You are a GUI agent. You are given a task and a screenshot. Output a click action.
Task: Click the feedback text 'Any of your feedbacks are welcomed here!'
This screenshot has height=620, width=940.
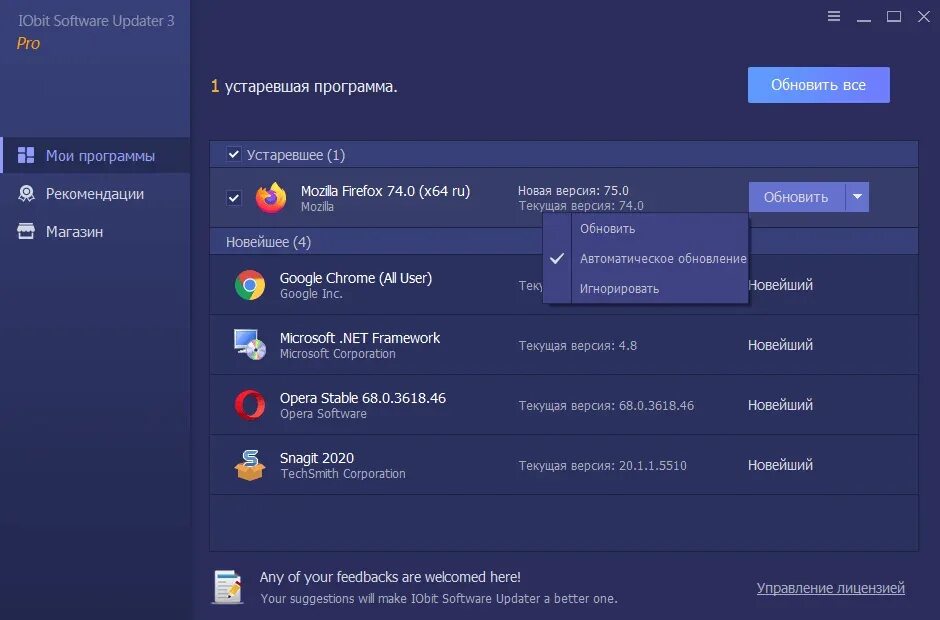click(390, 577)
